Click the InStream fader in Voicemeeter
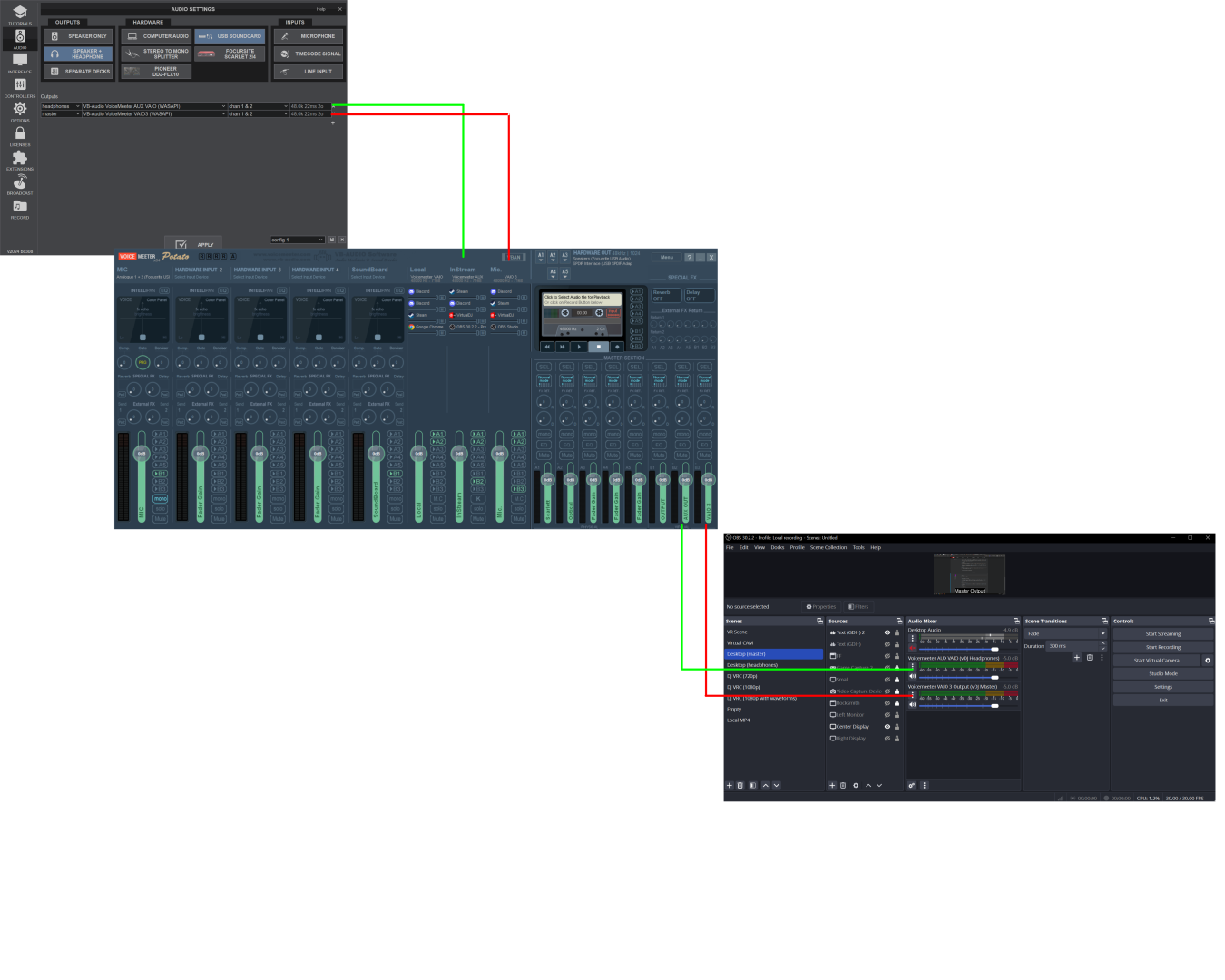 point(459,453)
